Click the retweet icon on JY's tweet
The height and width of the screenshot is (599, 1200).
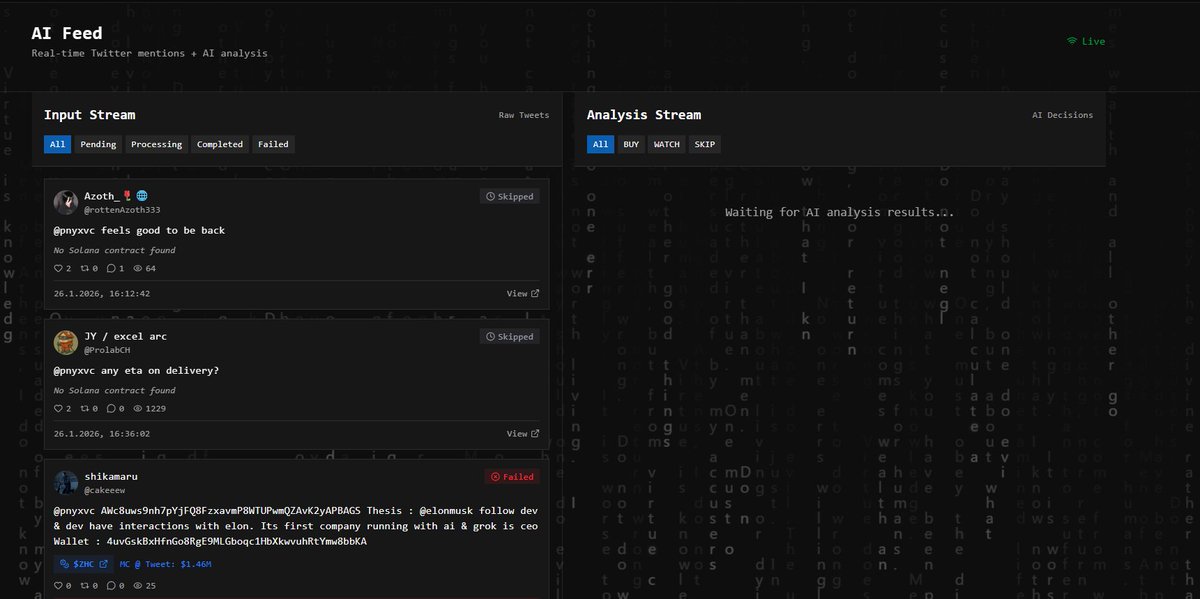(84, 408)
